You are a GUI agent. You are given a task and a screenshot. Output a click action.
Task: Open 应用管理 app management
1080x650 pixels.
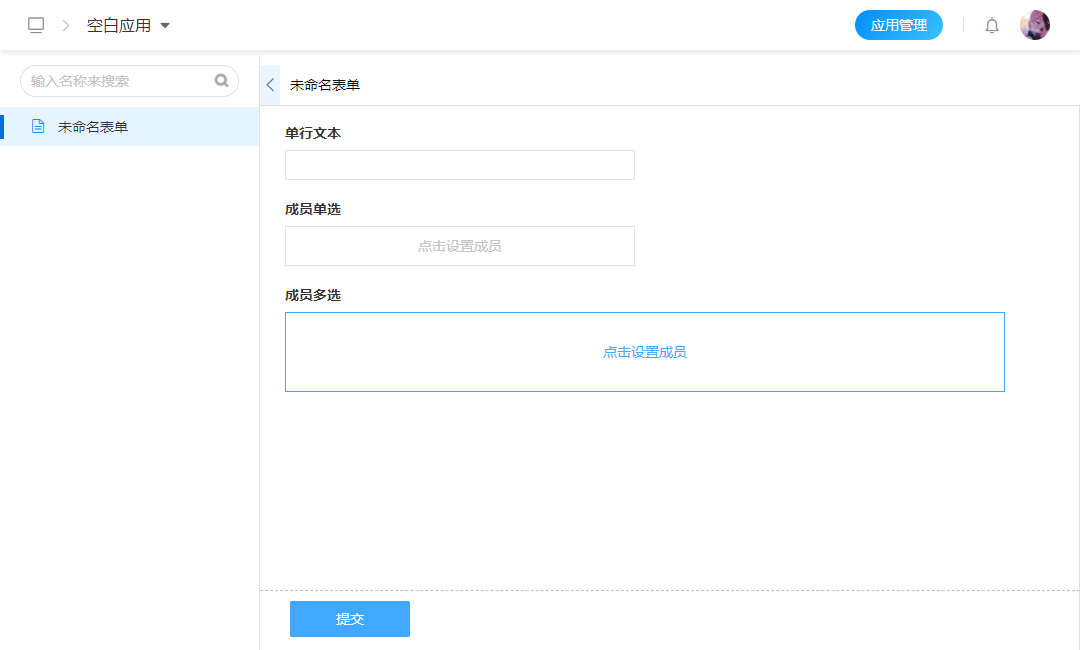tap(898, 25)
